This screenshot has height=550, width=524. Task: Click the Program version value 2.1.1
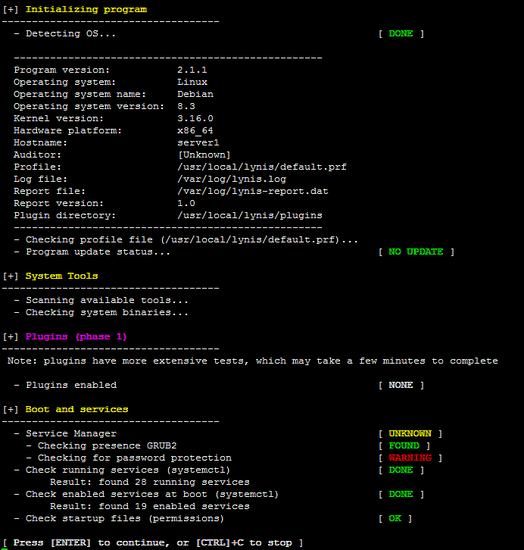tap(192, 70)
